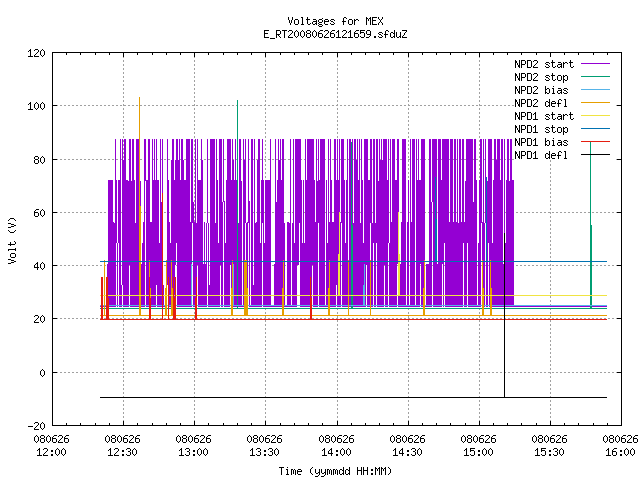Click the x-axis tick label 16:00

[x=620, y=452]
